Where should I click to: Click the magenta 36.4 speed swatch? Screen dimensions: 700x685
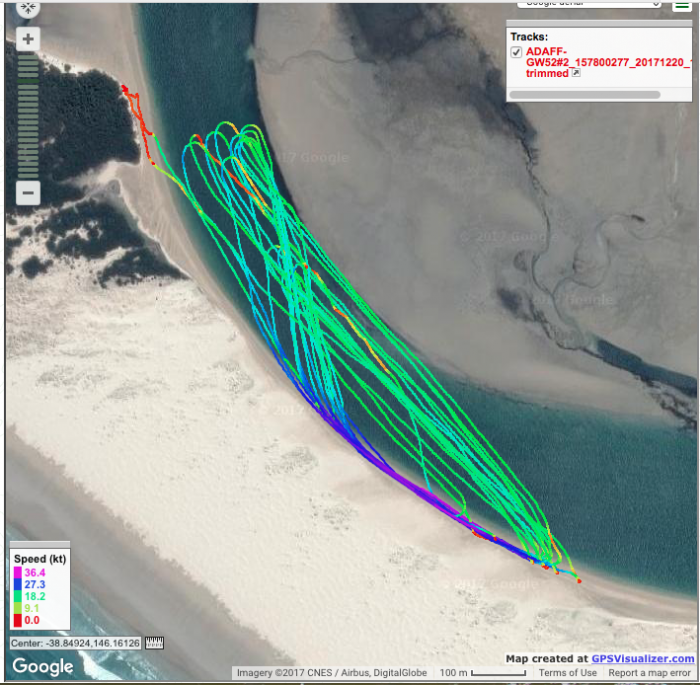pos(17,572)
